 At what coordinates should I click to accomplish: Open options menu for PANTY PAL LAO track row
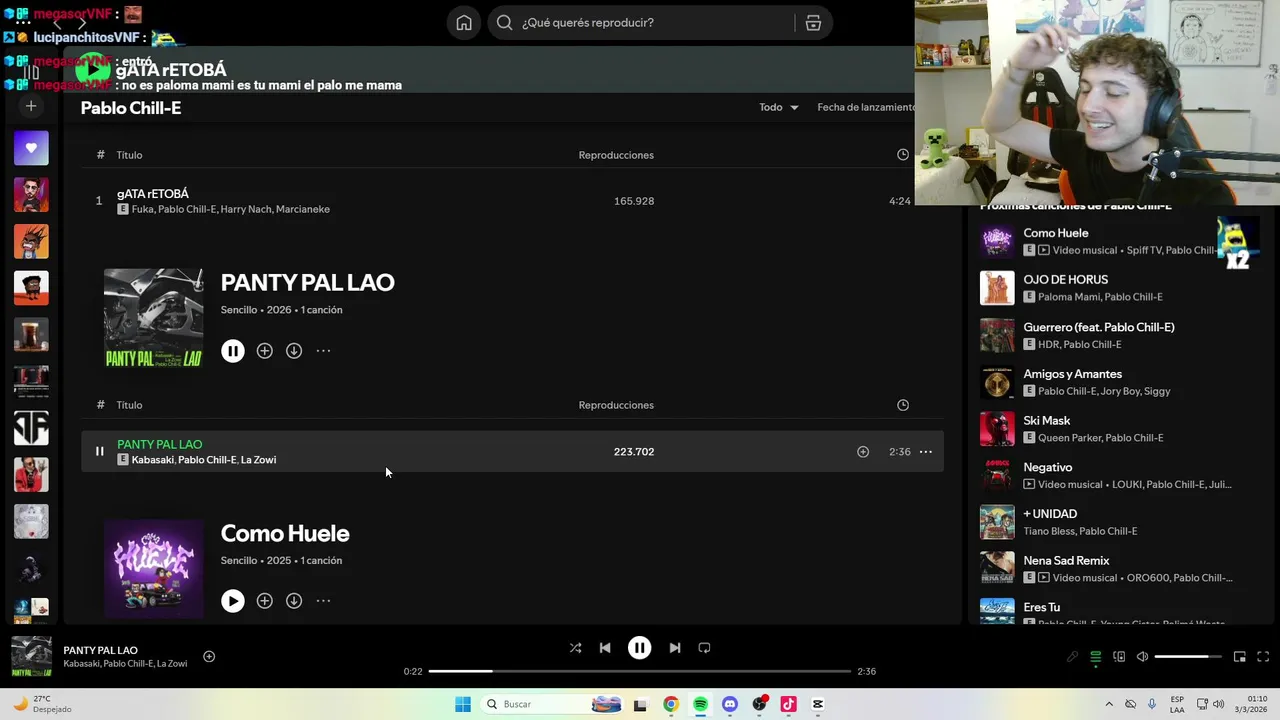[x=926, y=452]
